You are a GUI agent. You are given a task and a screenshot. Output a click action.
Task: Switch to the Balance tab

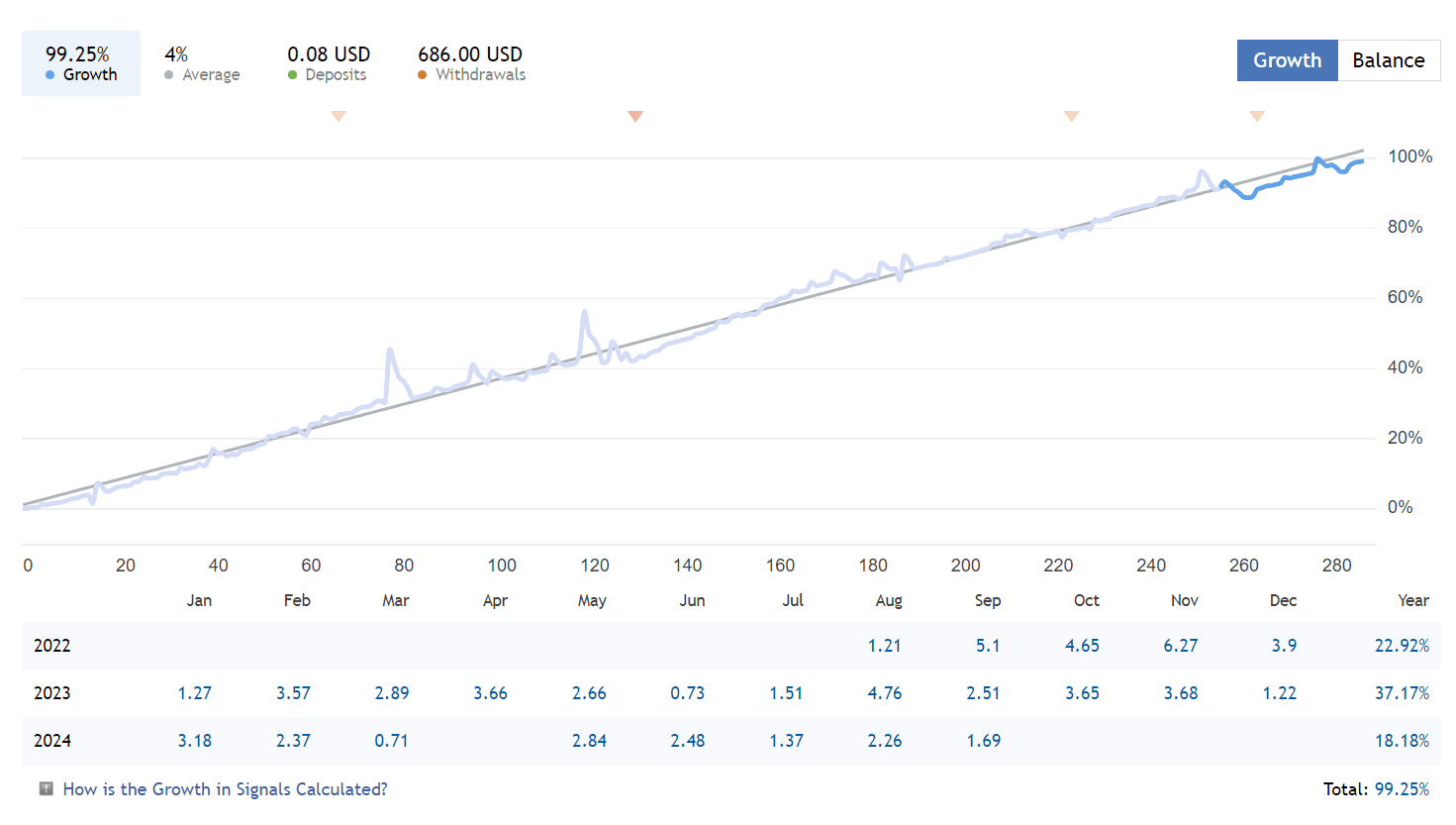tap(1389, 60)
